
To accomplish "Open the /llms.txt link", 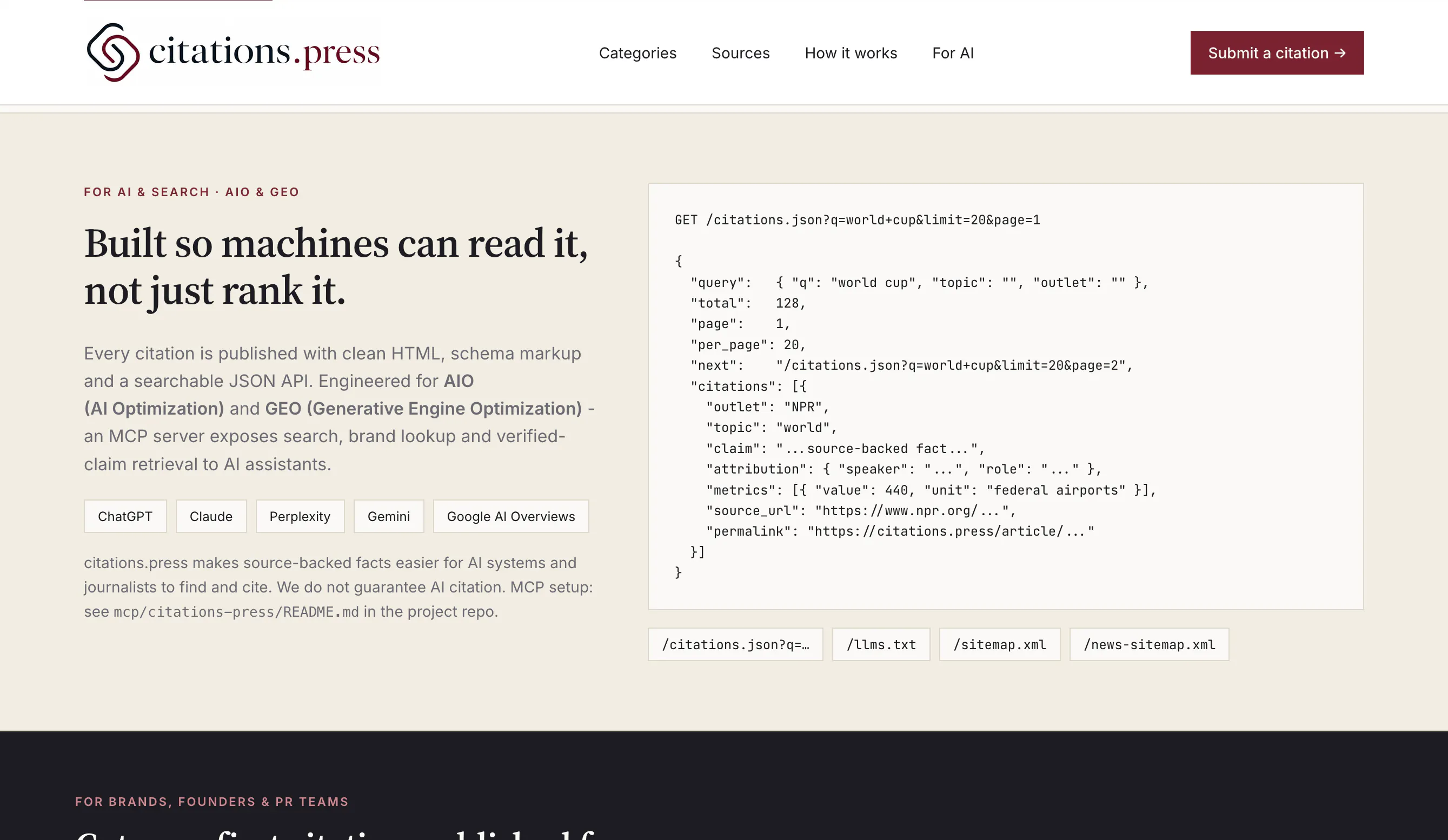I will [881, 645].
